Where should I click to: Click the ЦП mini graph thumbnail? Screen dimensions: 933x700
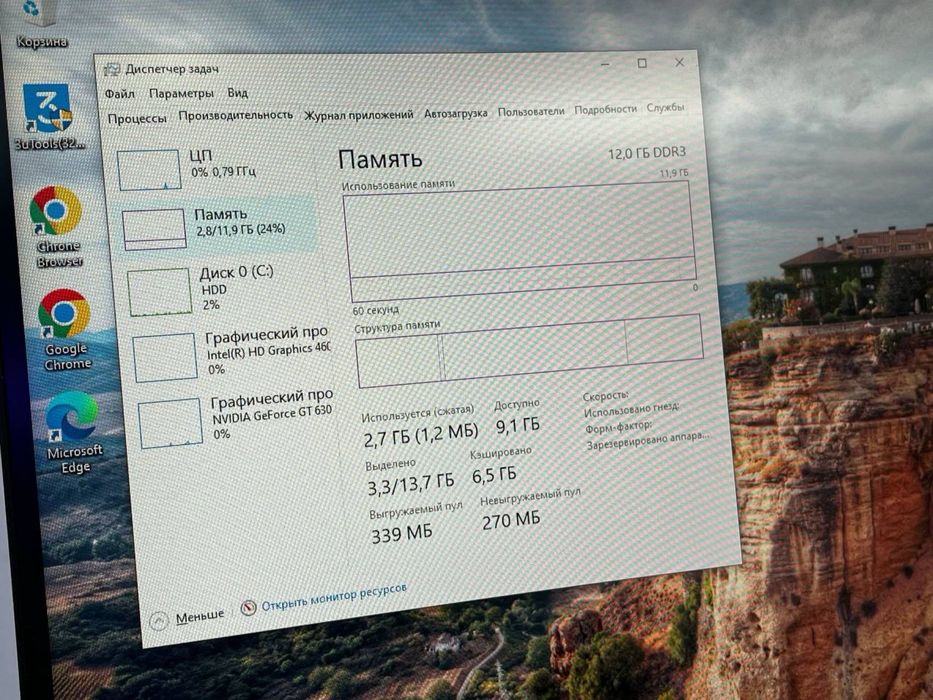click(x=149, y=170)
